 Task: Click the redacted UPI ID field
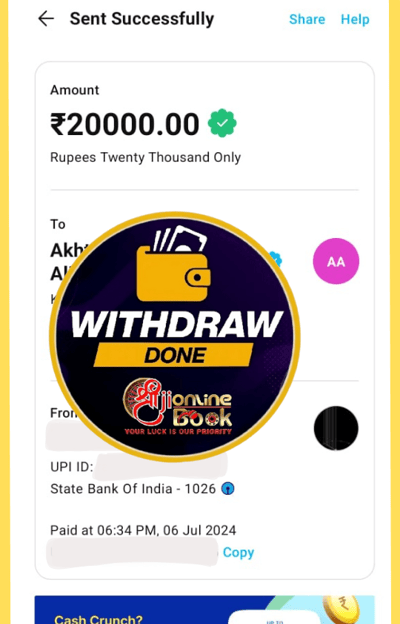[x=162, y=466]
